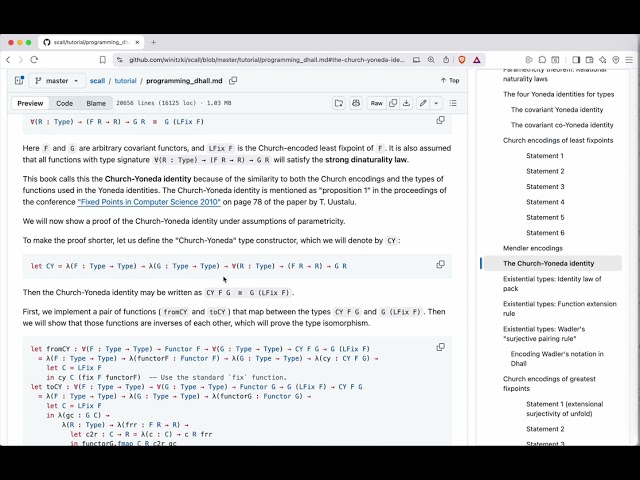The image size is (640, 480).
Task: Reload the page
Action: [x=34, y=60]
